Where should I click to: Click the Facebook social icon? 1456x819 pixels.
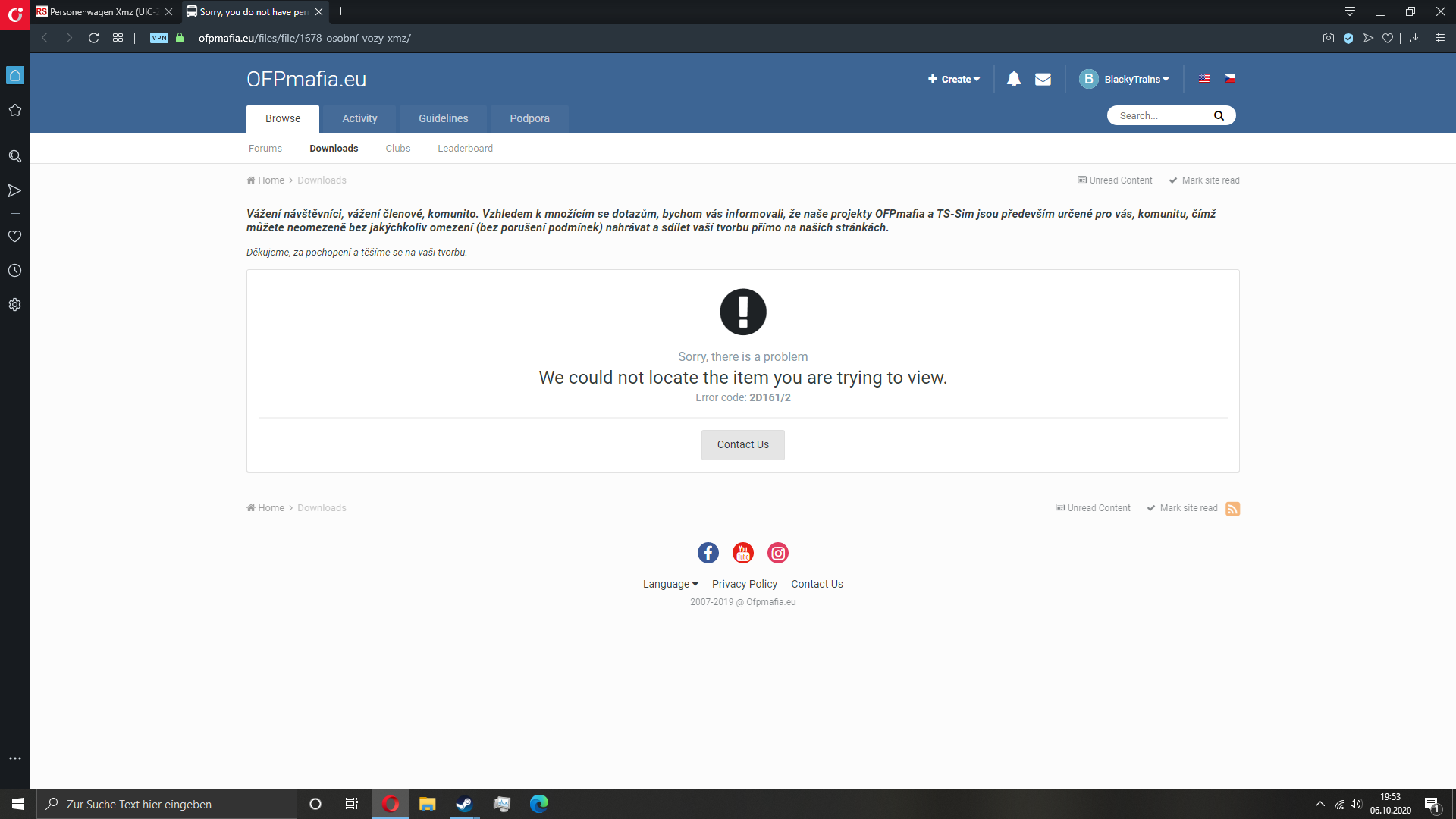(708, 553)
